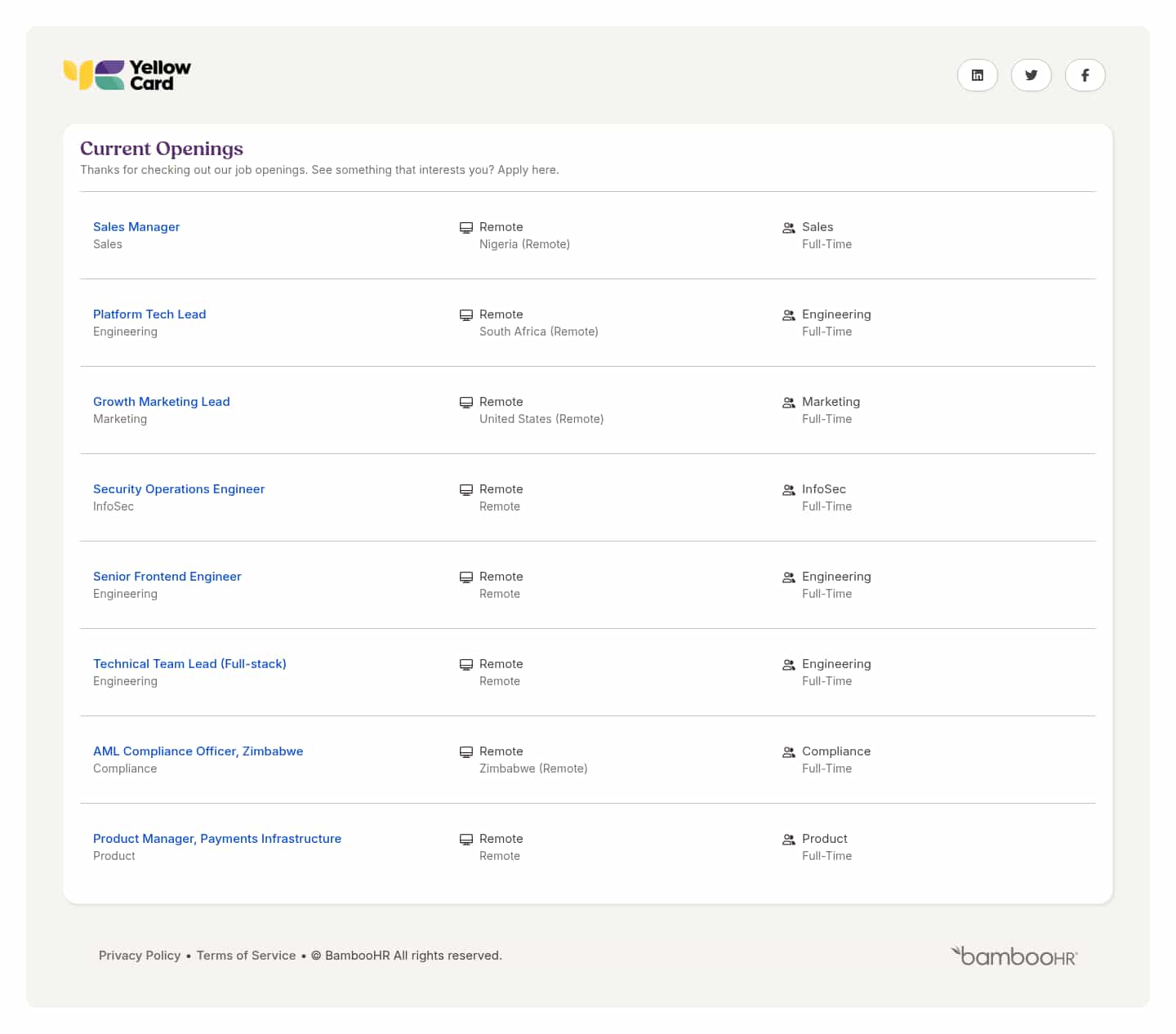1176x1034 pixels.
Task: View the Growth Marketing Lead opening
Action: click(x=162, y=402)
